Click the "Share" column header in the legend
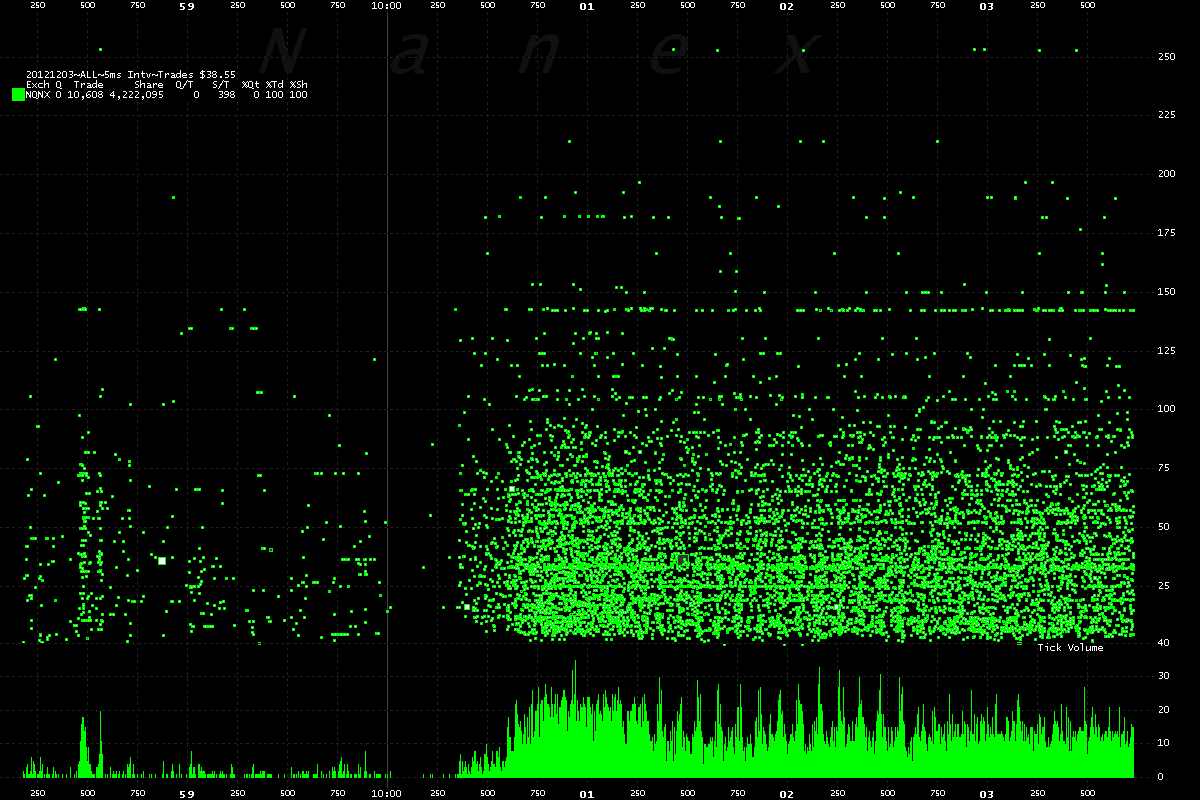The width and height of the screenshot is (1200, 800). [149, 84]
